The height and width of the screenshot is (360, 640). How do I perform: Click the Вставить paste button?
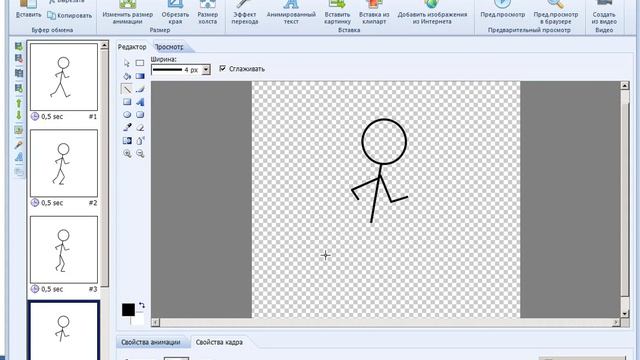(28, 10)
